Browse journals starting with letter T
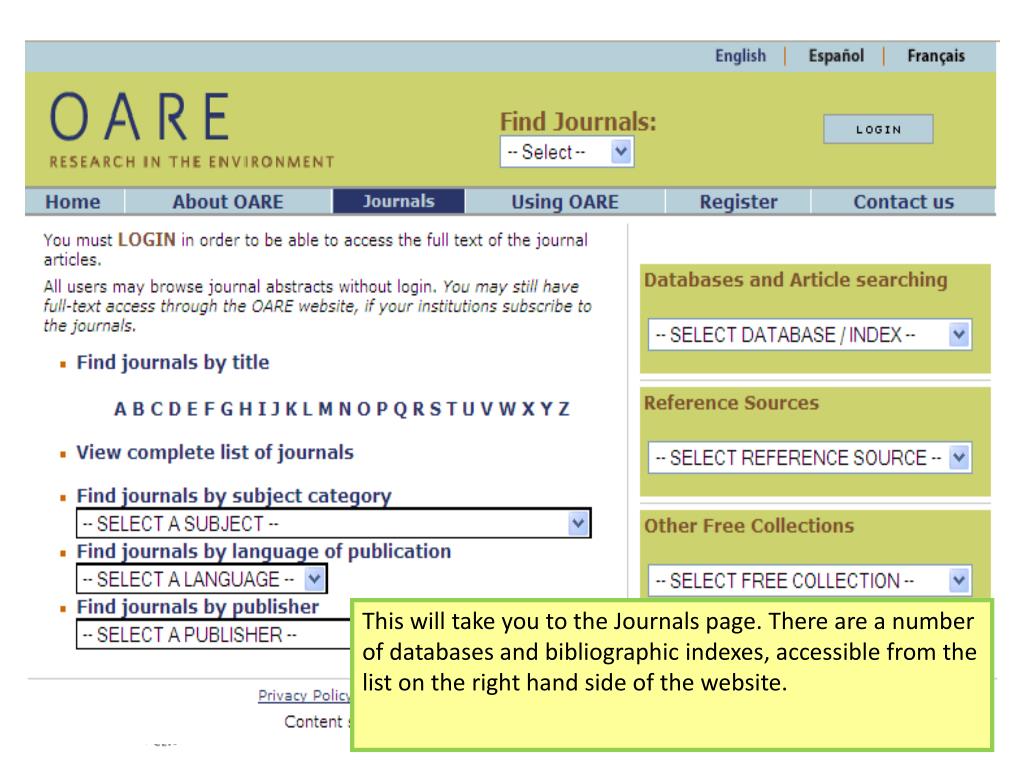 tap(451, 409)
